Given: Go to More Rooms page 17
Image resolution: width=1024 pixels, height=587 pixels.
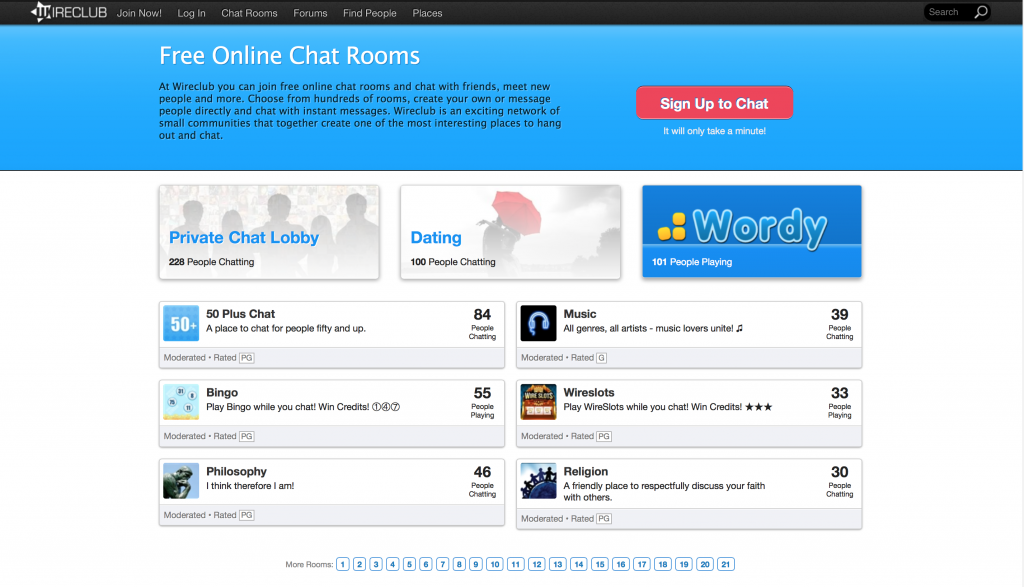Looking at the screenshot, I should 642,564.
